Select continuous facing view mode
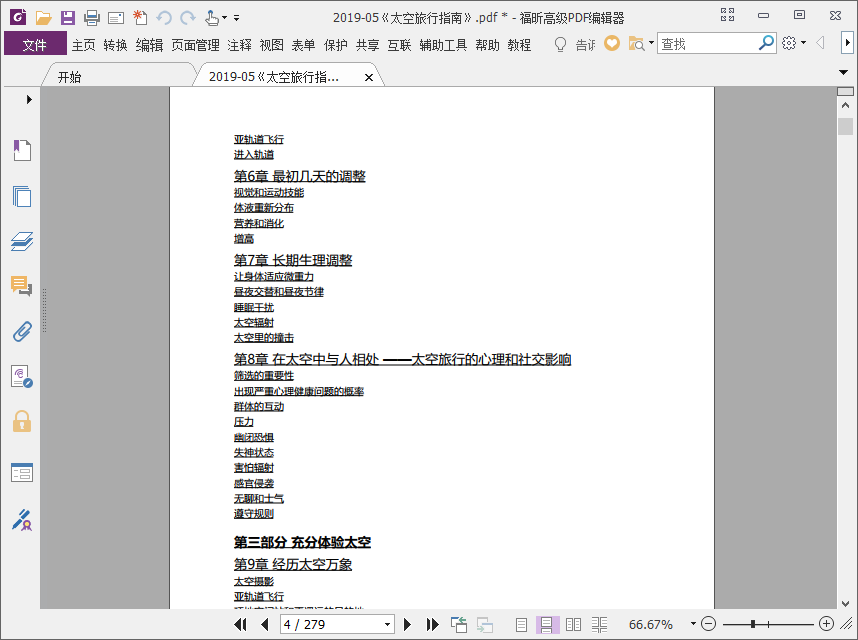 point(600,624)
